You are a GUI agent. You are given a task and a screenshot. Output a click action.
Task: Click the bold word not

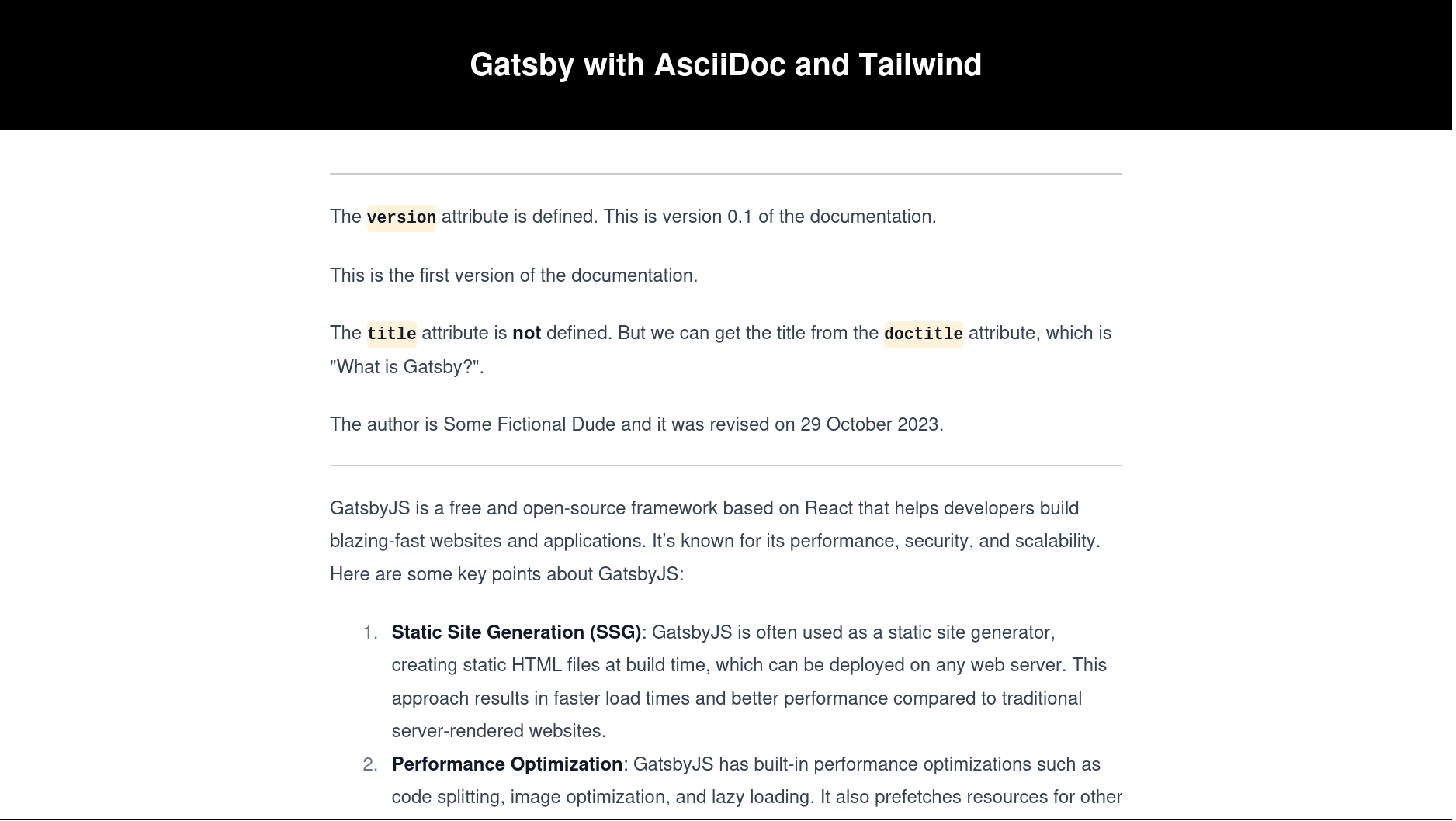pyautogui.click(x=526, y=334)
